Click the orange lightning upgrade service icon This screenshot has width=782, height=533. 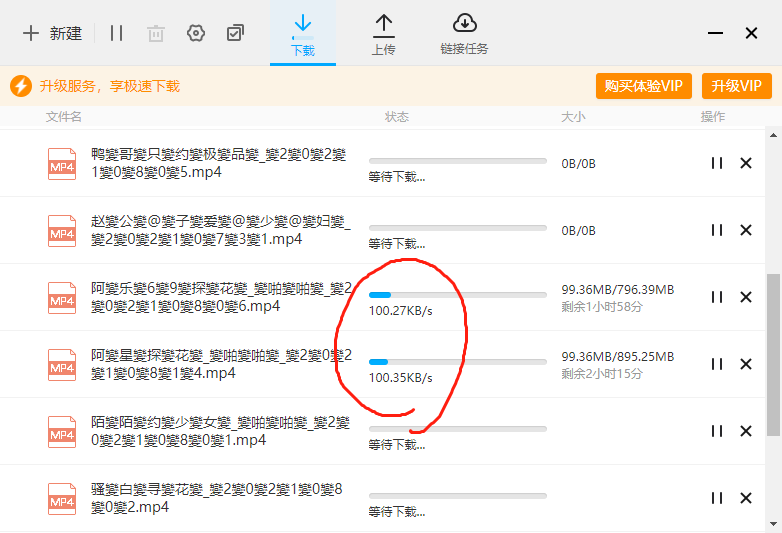click(x=21, y=87)
